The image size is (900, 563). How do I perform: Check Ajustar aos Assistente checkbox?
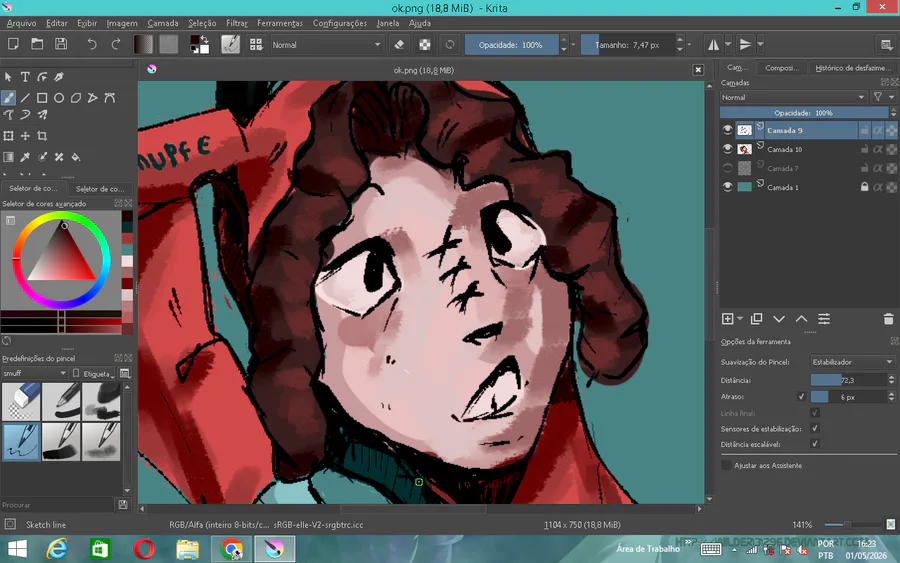727,465
